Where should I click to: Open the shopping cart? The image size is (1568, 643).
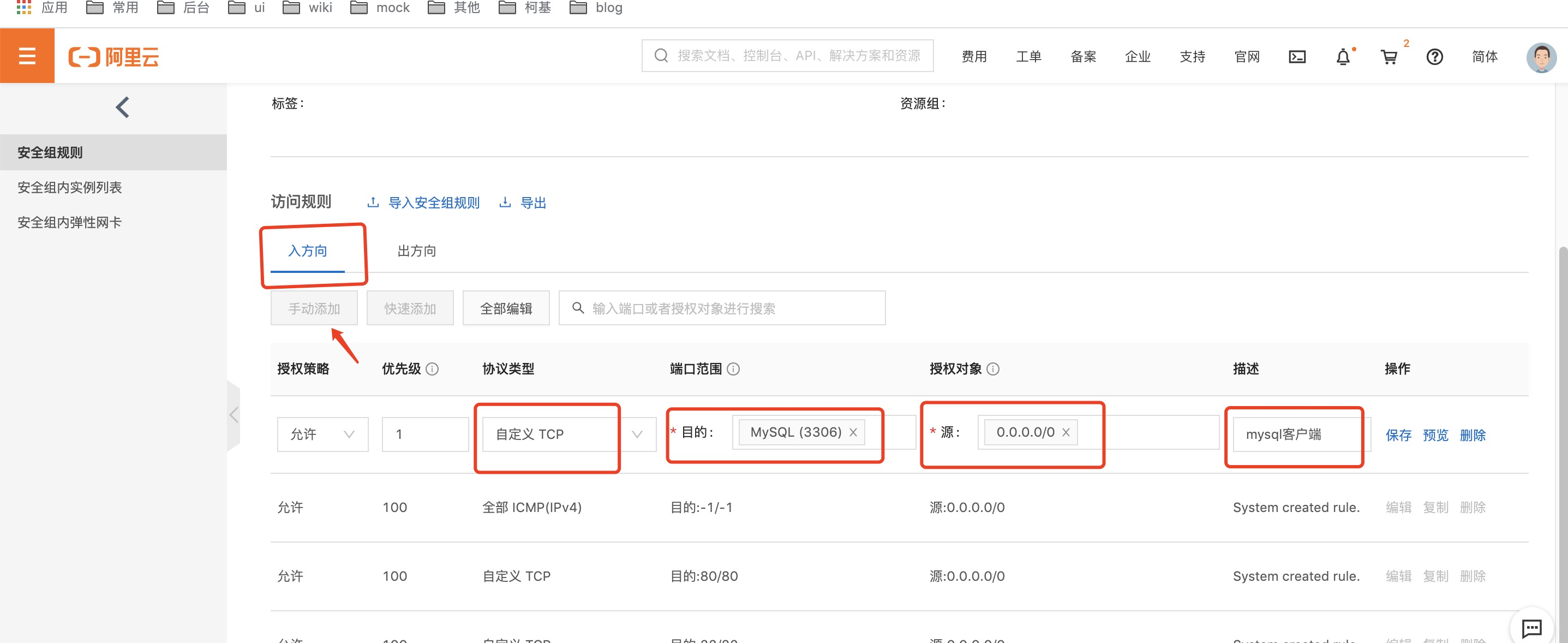coord(1389,57)
